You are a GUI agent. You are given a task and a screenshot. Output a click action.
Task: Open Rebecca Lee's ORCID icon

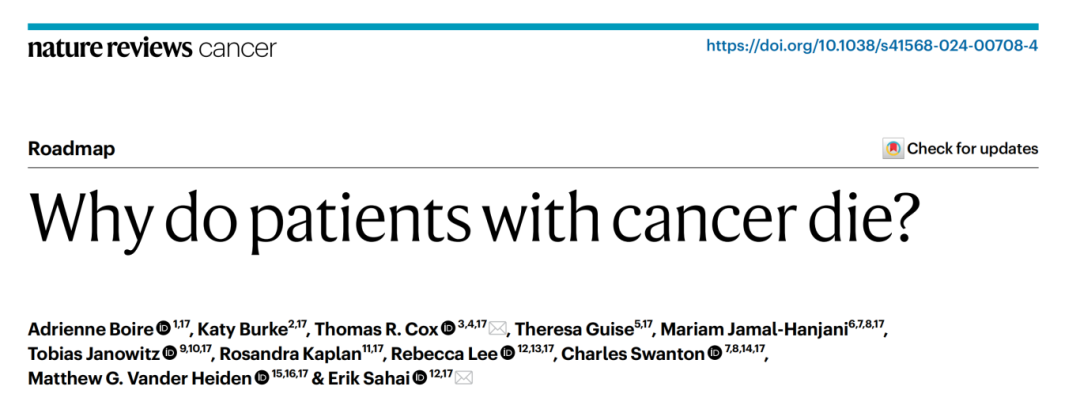tap(508, 353)
